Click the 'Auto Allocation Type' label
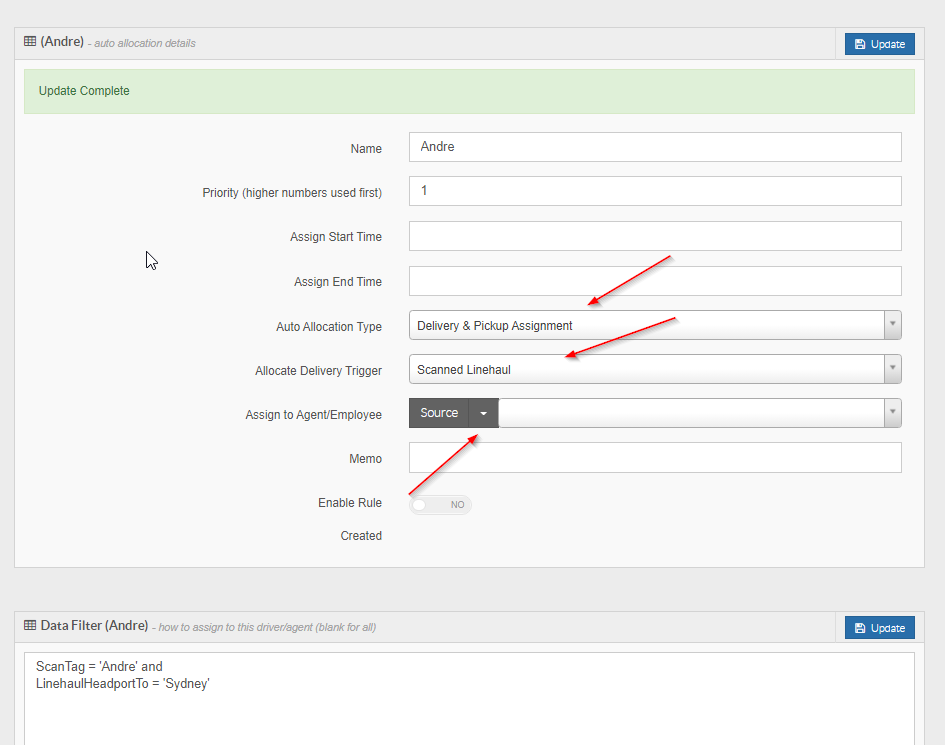The height and width of the screenshot is (745, 945). click(328, 327)
